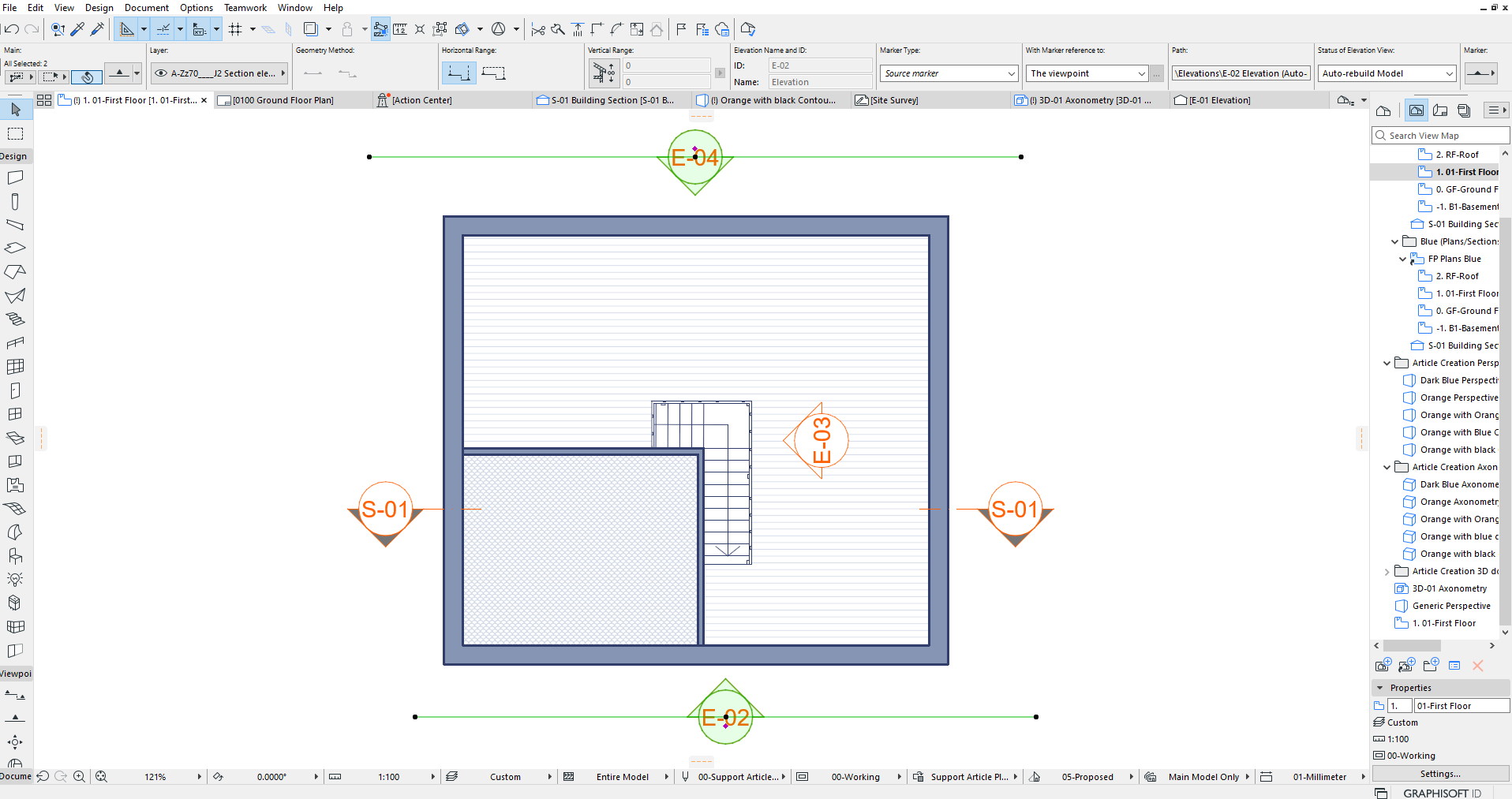This screenshot has width=1512, height=799.
Task: Click the Measure ruler tool icon
Action: tap(400, 29)
